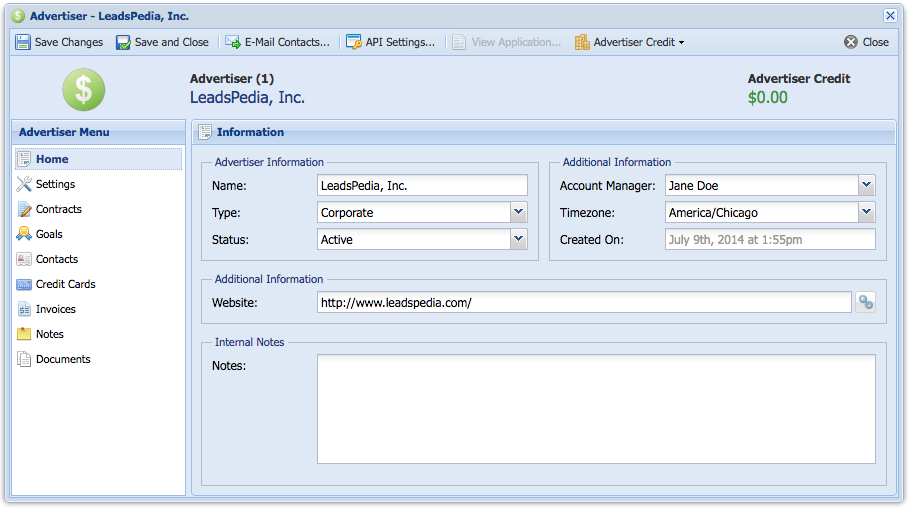Click the Invoices dollar sheet icon
This screenshot has height=508, width=910.
[24, 309]
